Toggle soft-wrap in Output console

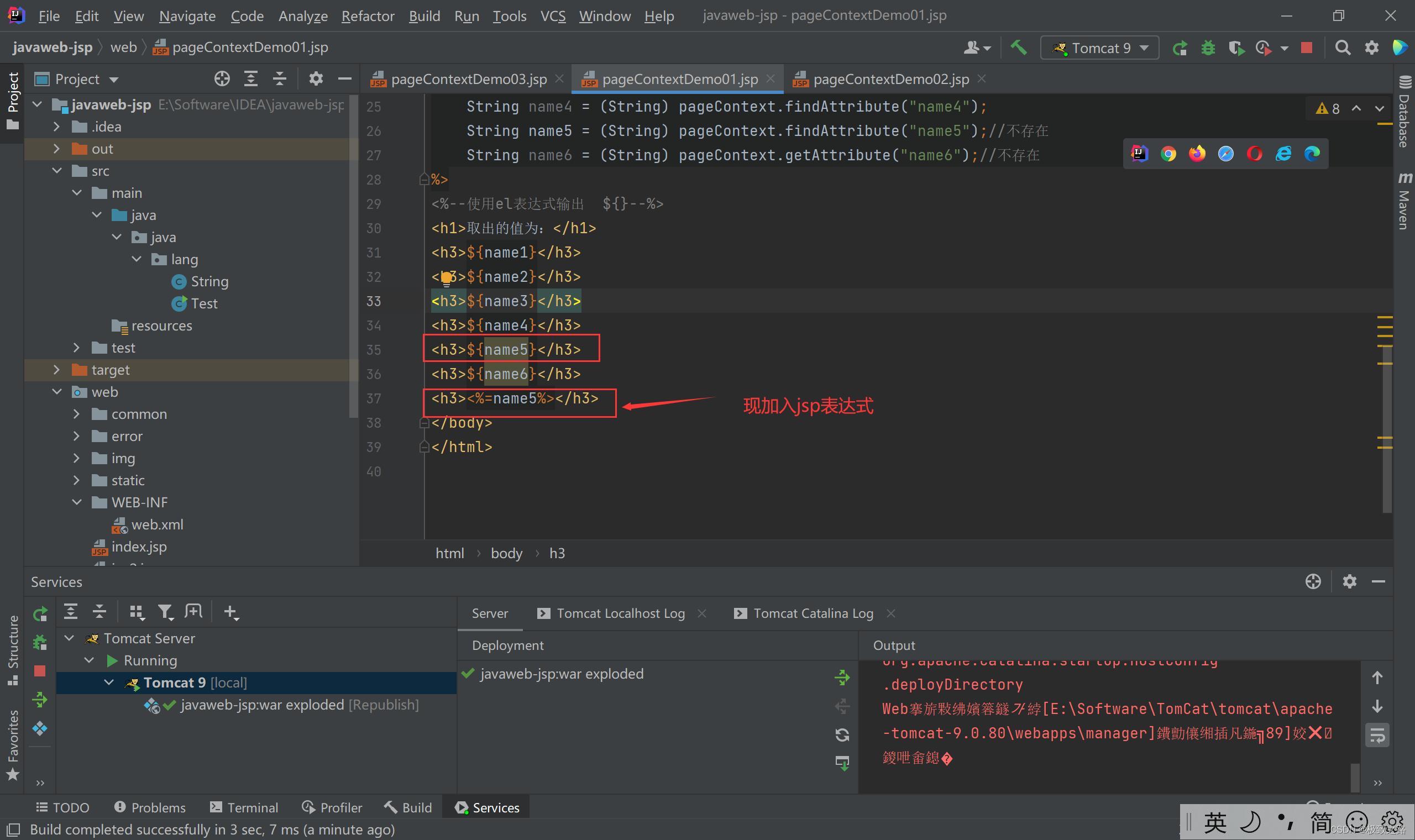point(1377,736)
